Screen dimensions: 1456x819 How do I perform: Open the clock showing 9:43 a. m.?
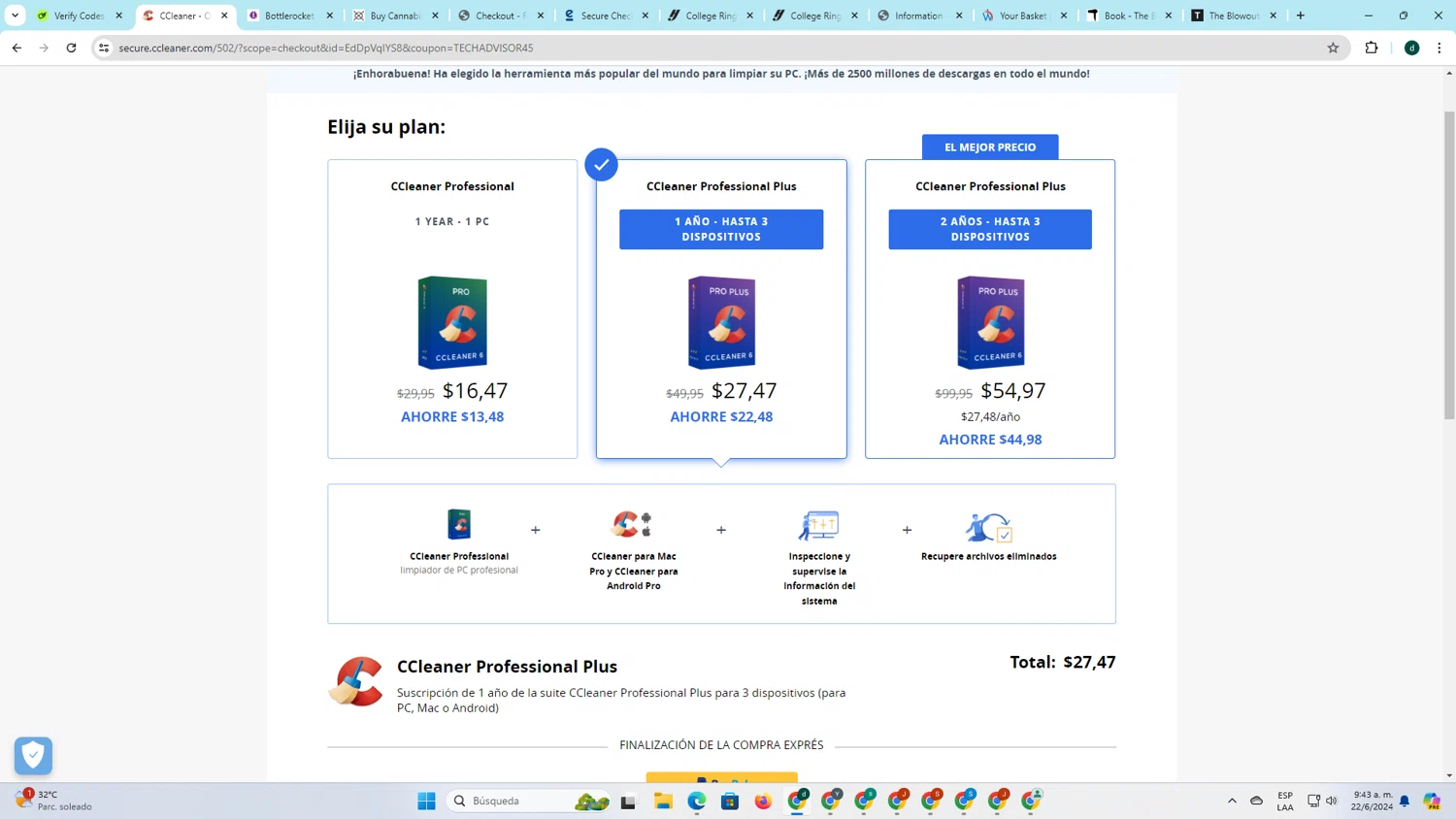coord(1373,801)
